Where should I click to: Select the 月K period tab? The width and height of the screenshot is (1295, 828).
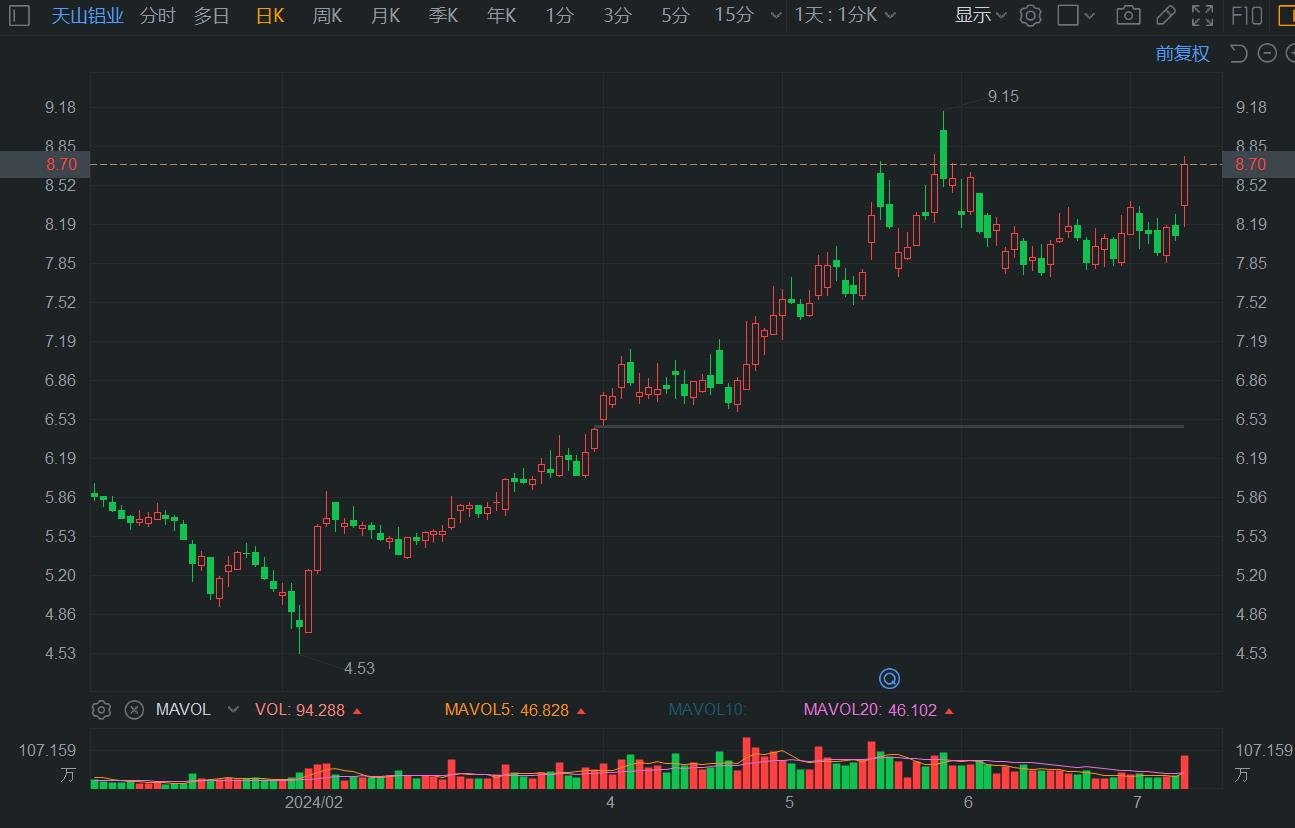click(x=385, y=15)
